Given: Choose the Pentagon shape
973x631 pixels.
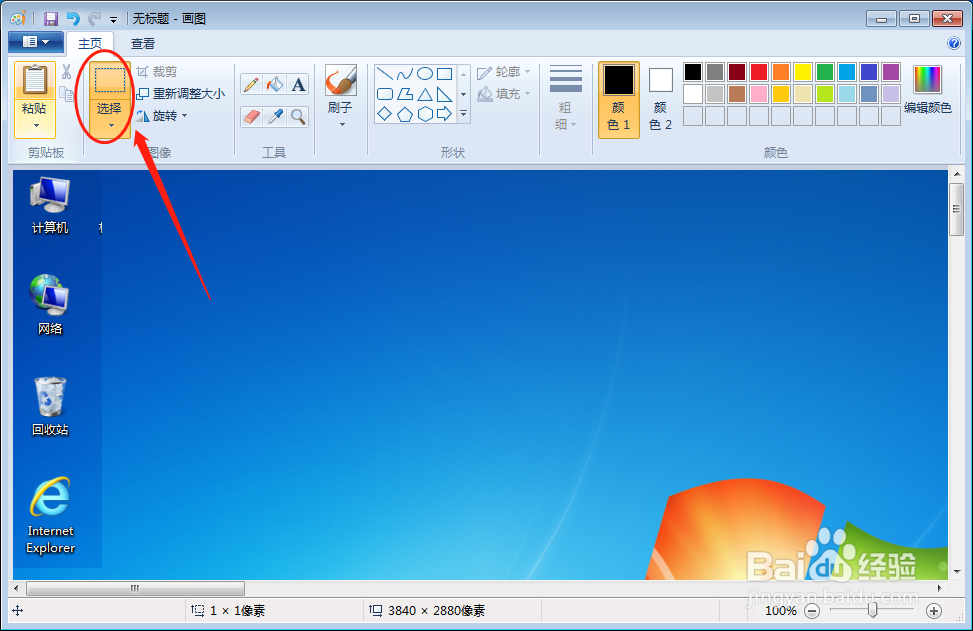Looking at the screenshot, I should point(405,114).
